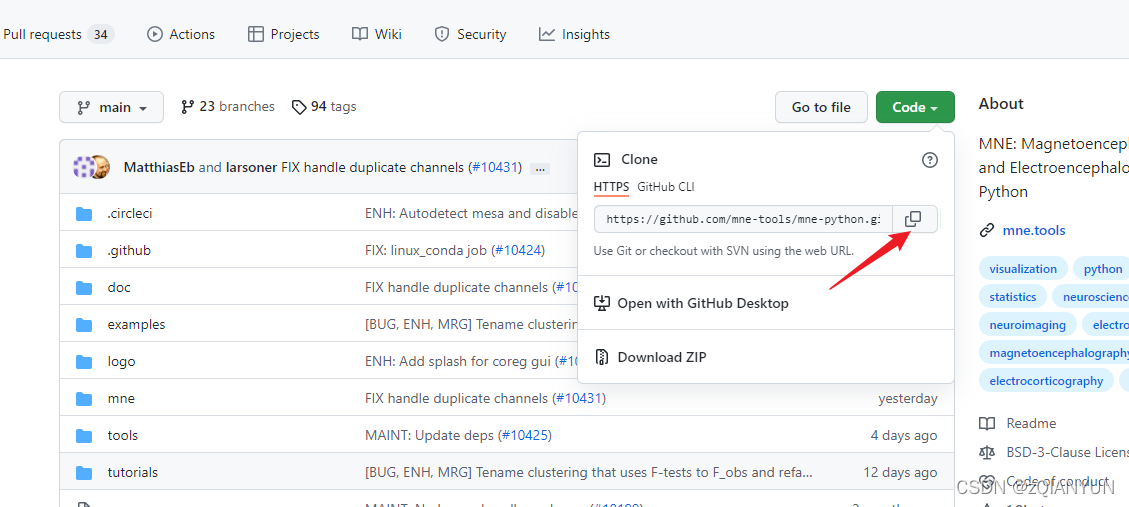This screenshot has width=1129, height=507.
Task: Click the help question mark icon
Action: [929, 159]
